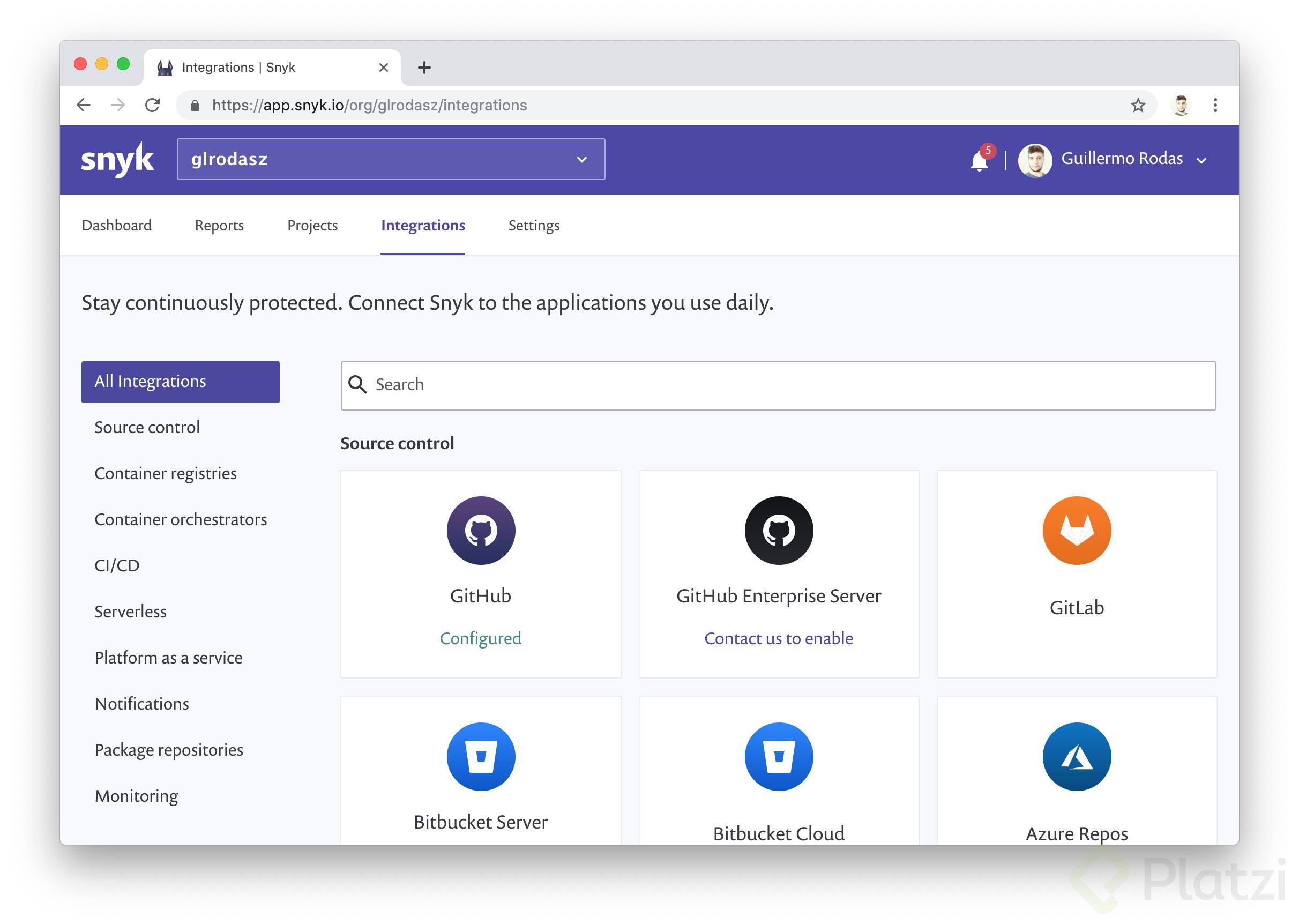Open the Bitbucket Server card title
The image size is (1299, 924).
click(480, 822)
